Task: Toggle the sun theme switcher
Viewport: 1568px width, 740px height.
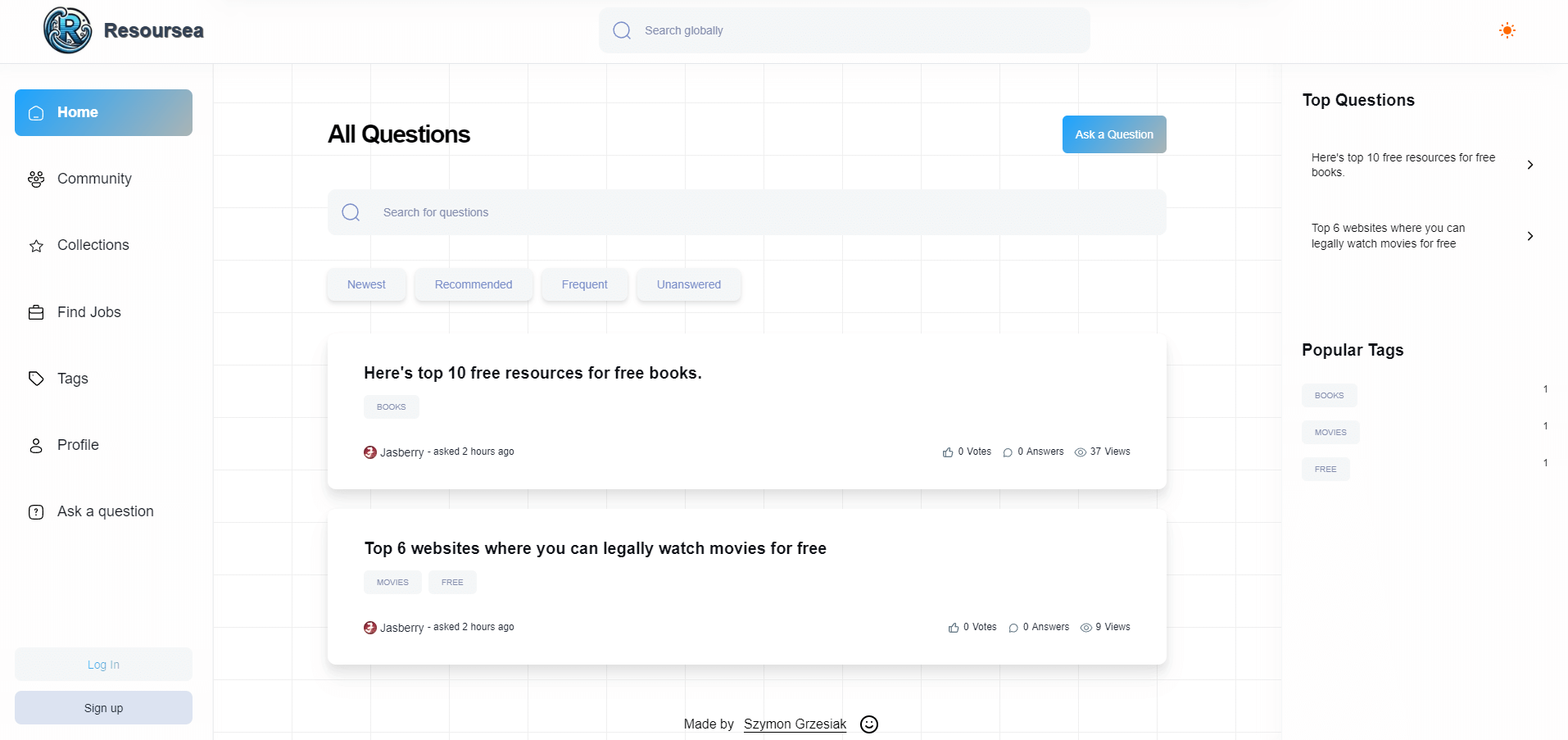Action: pos(1507,30)
